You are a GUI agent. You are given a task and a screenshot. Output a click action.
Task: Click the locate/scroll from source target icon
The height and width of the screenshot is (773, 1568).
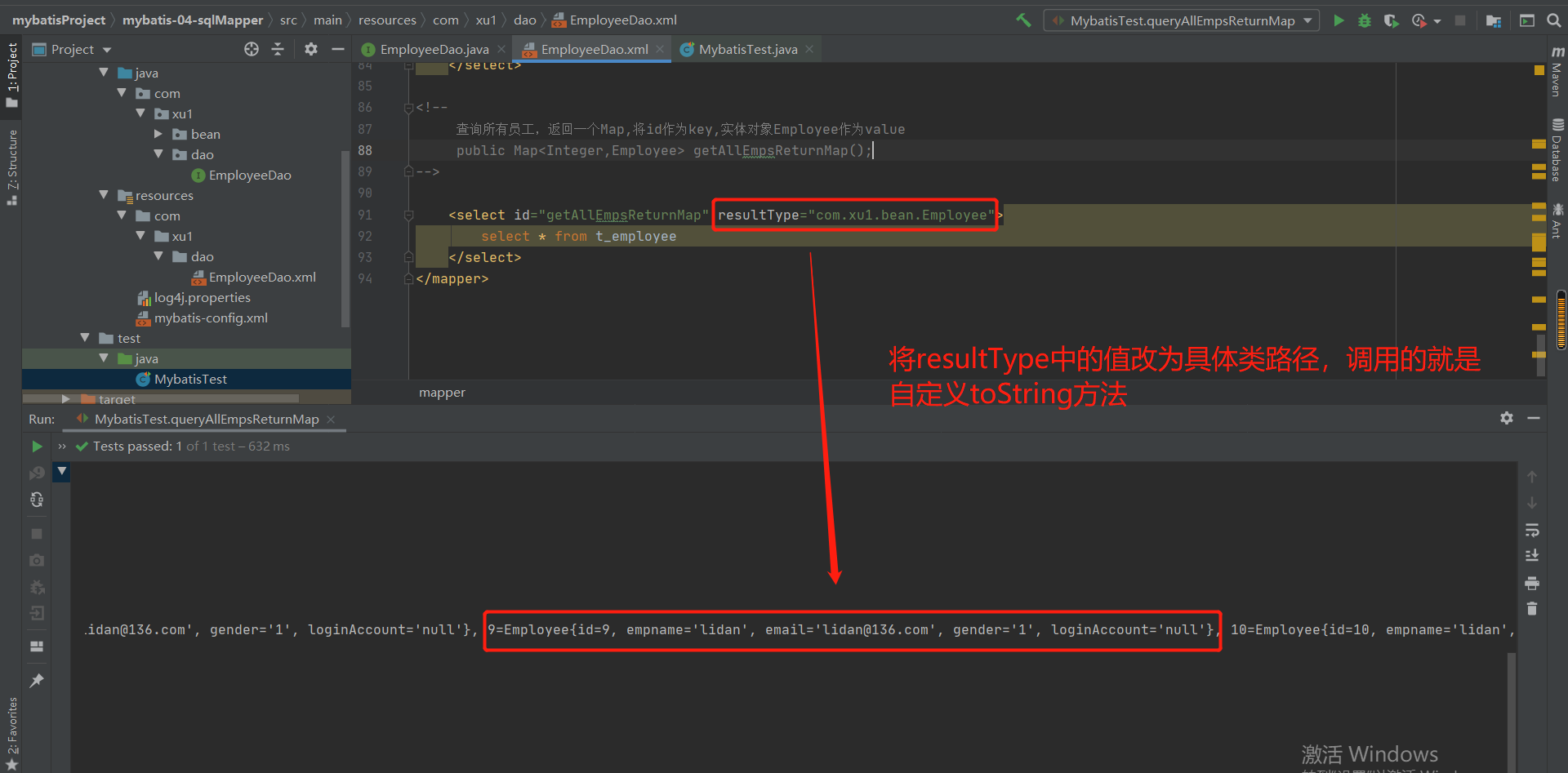tap(252, 49)
